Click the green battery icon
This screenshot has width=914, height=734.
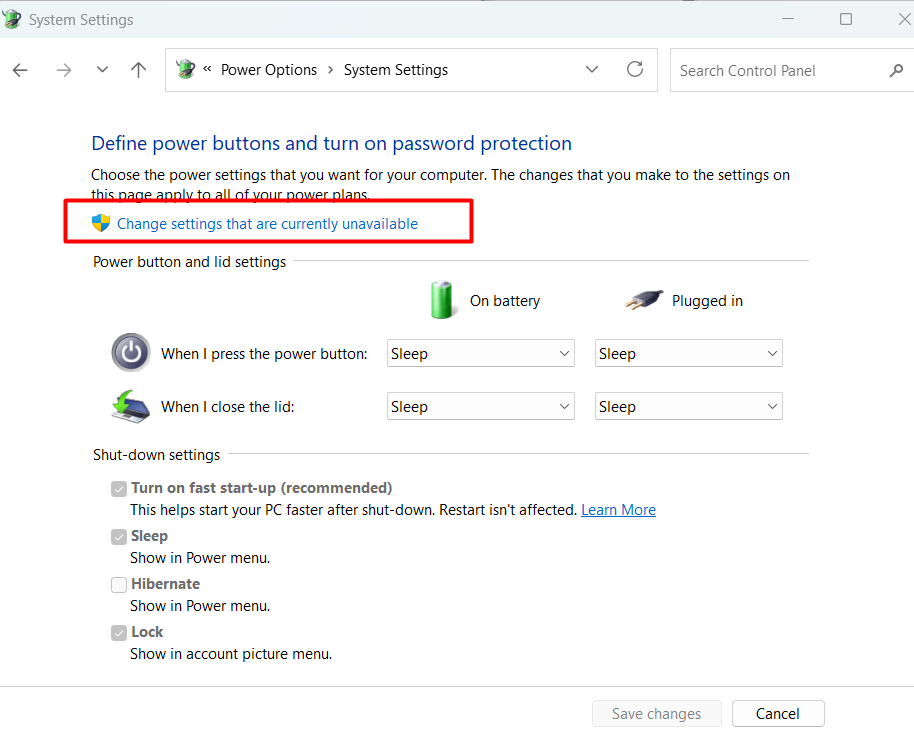pos(443,300)
